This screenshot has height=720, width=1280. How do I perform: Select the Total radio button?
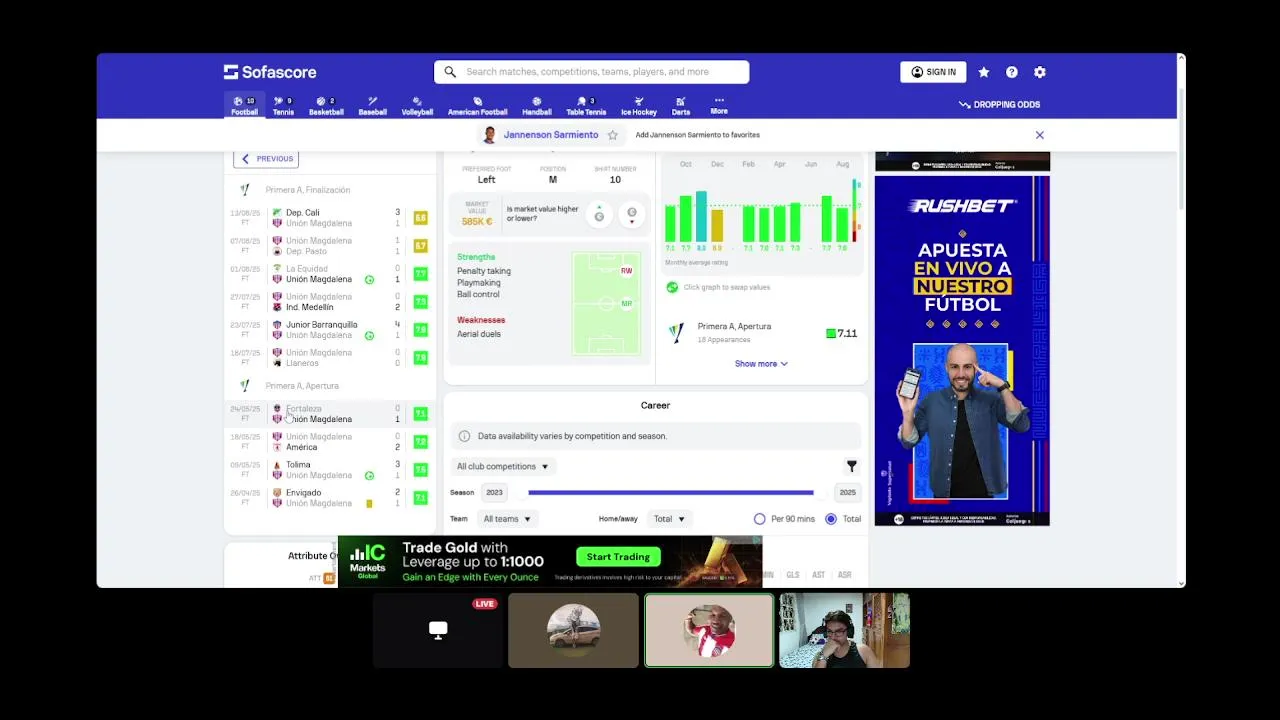click(x=831, y=519)
